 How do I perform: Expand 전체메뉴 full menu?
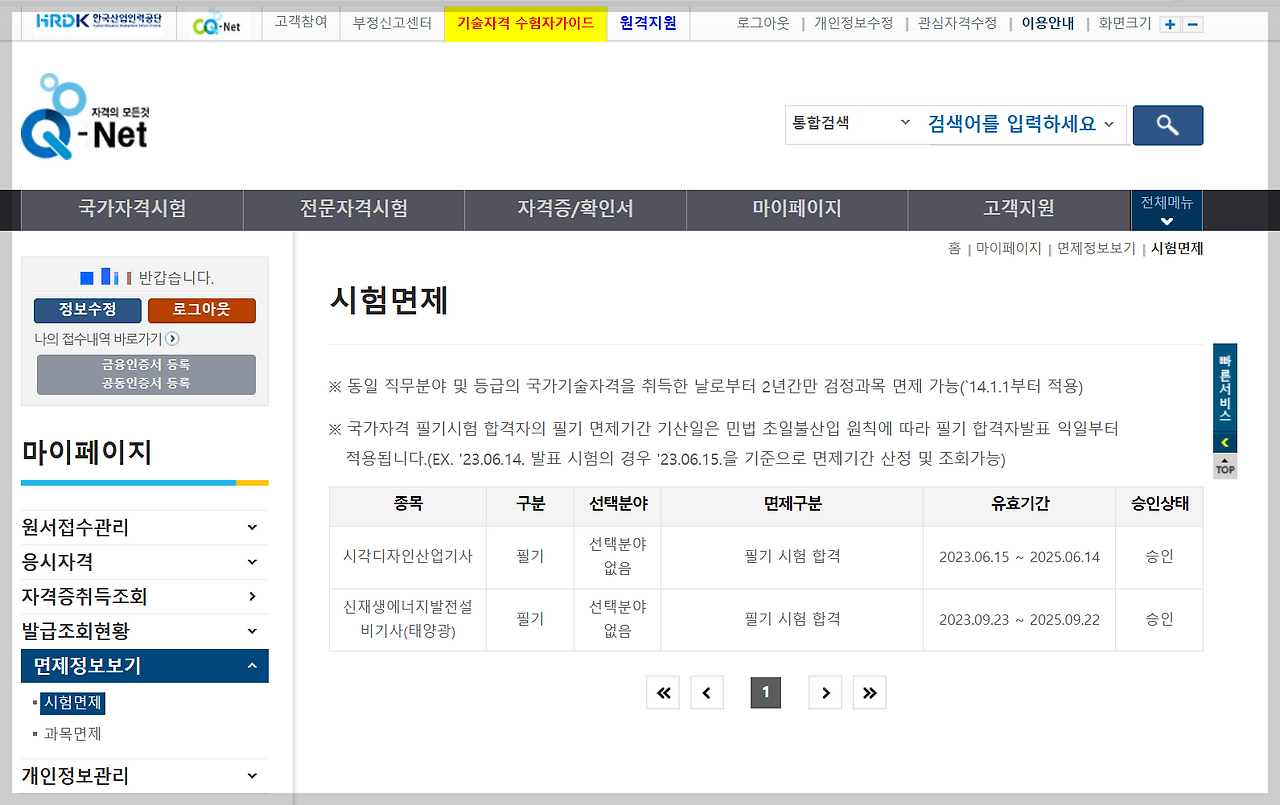pyautogui.click(x=1167, y=210)
